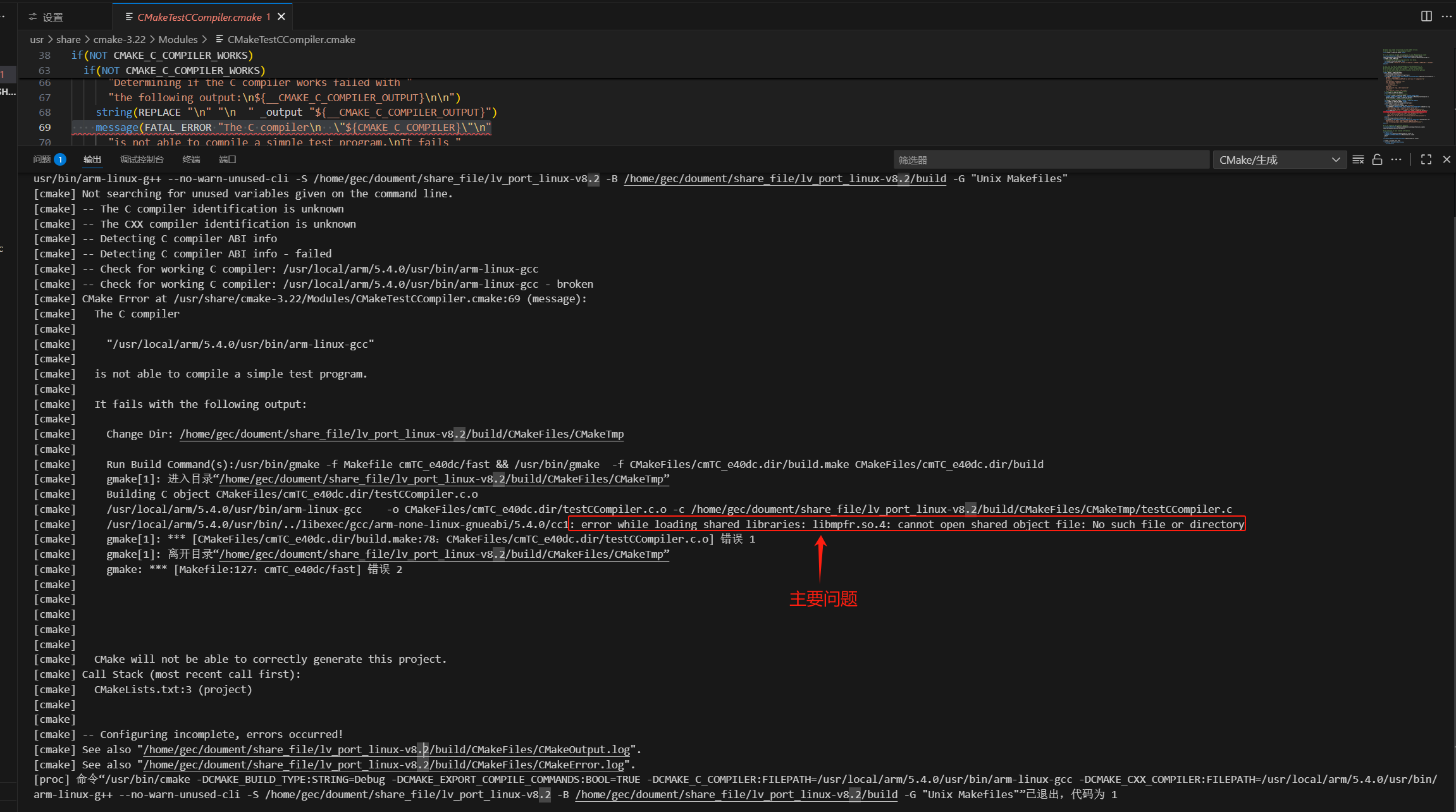Image resolution: width=1456 pixels, height=812 pixels.
Task: Click the error count badge on 问题 tab
Action: tap(59, 159)
